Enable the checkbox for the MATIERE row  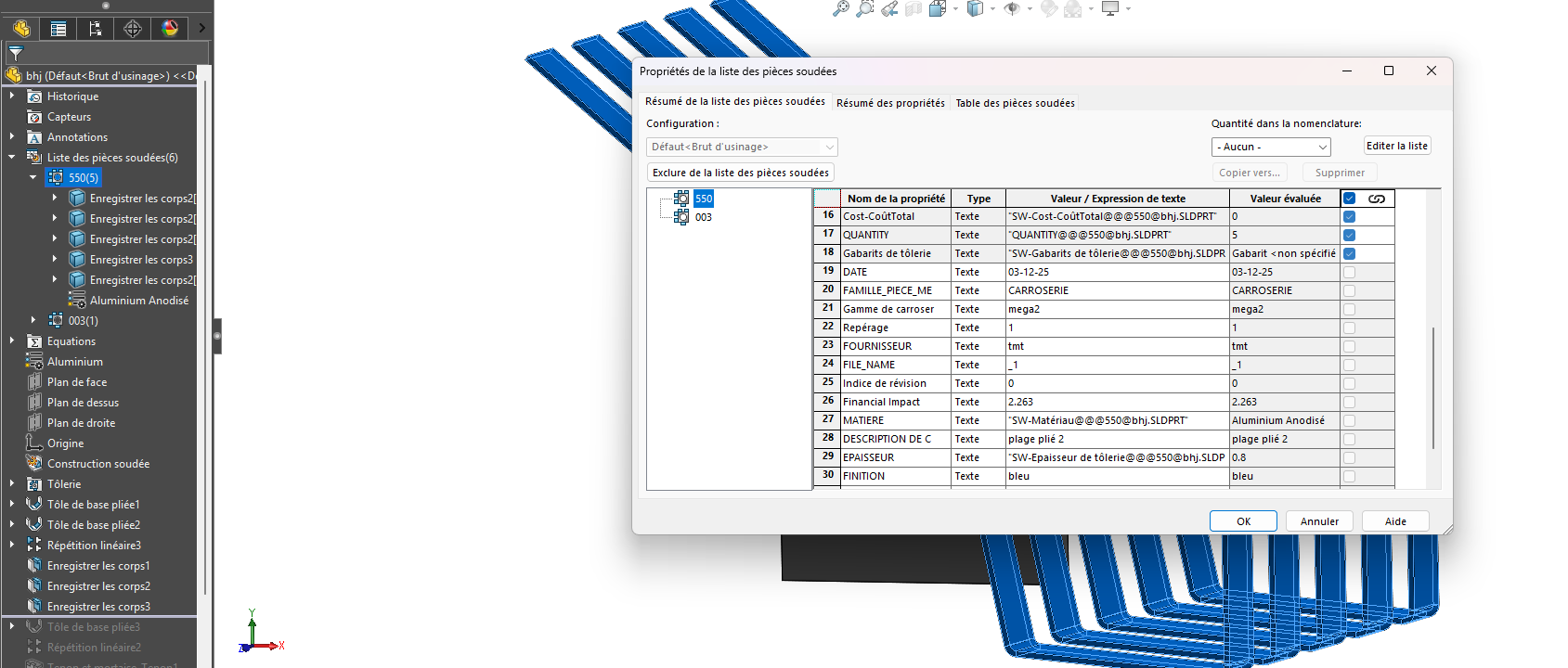click(x=1349, y=420)
